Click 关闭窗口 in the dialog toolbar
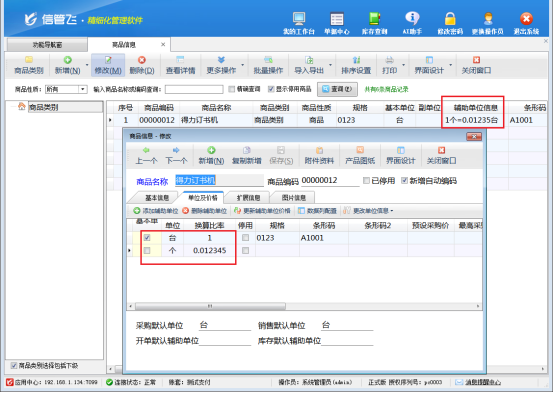The height and width of the screenshot is (393, 554). tap(441, 156)
